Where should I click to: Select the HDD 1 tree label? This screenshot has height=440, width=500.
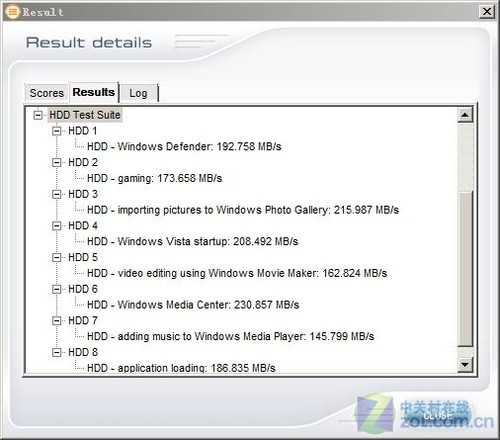coord(83,131)
